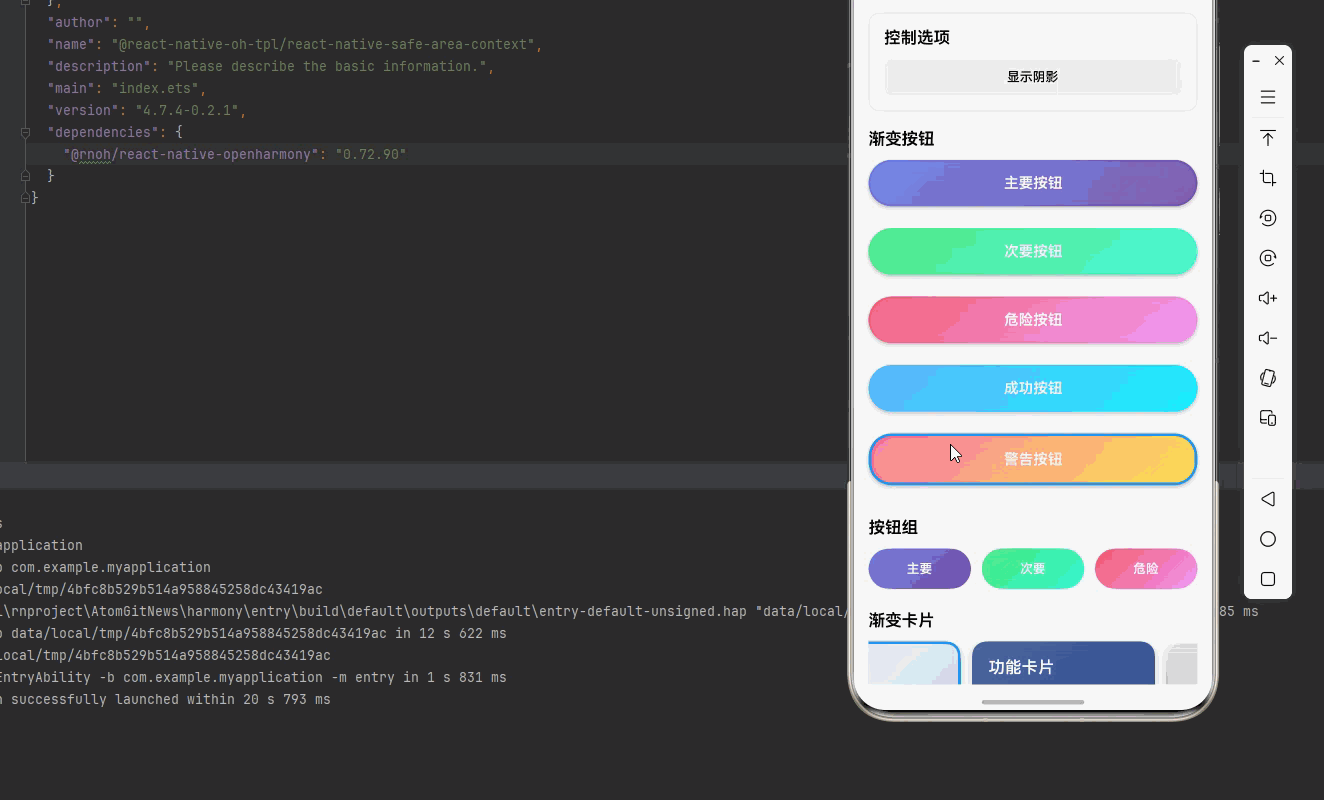1324x800 pixels.
Task: Open the 功能卡片 gradient card
Action: click(x=1063, y=663)
